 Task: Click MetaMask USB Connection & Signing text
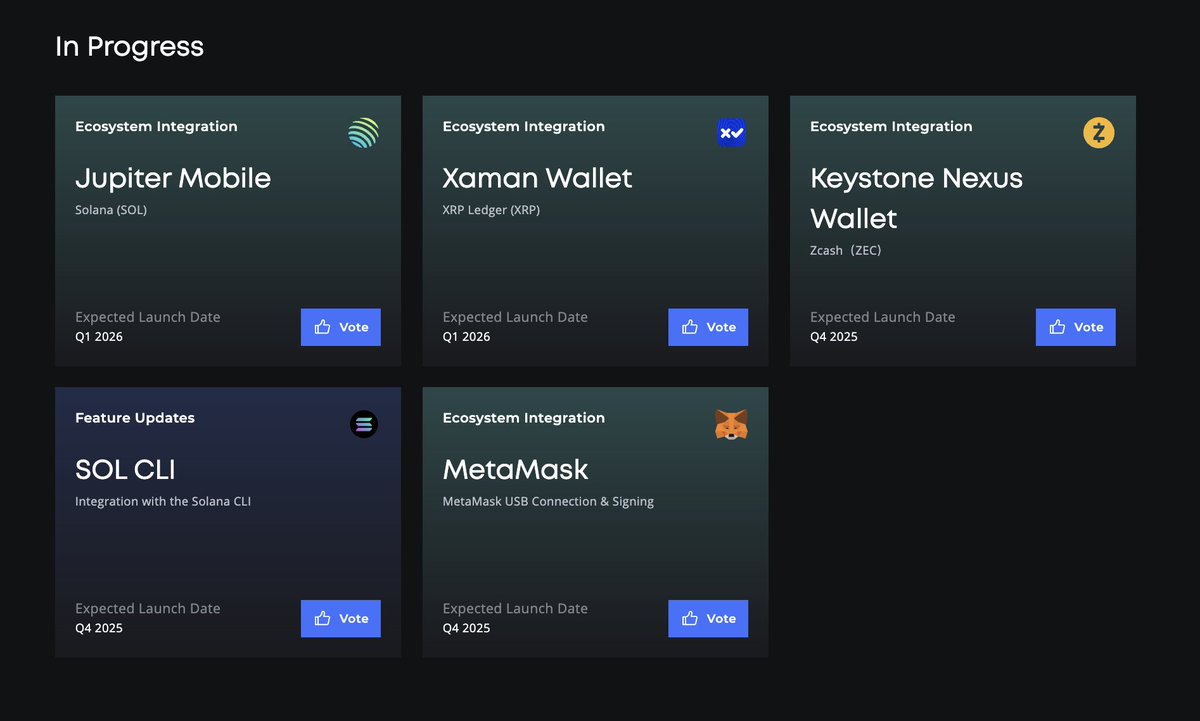point(548,501)
